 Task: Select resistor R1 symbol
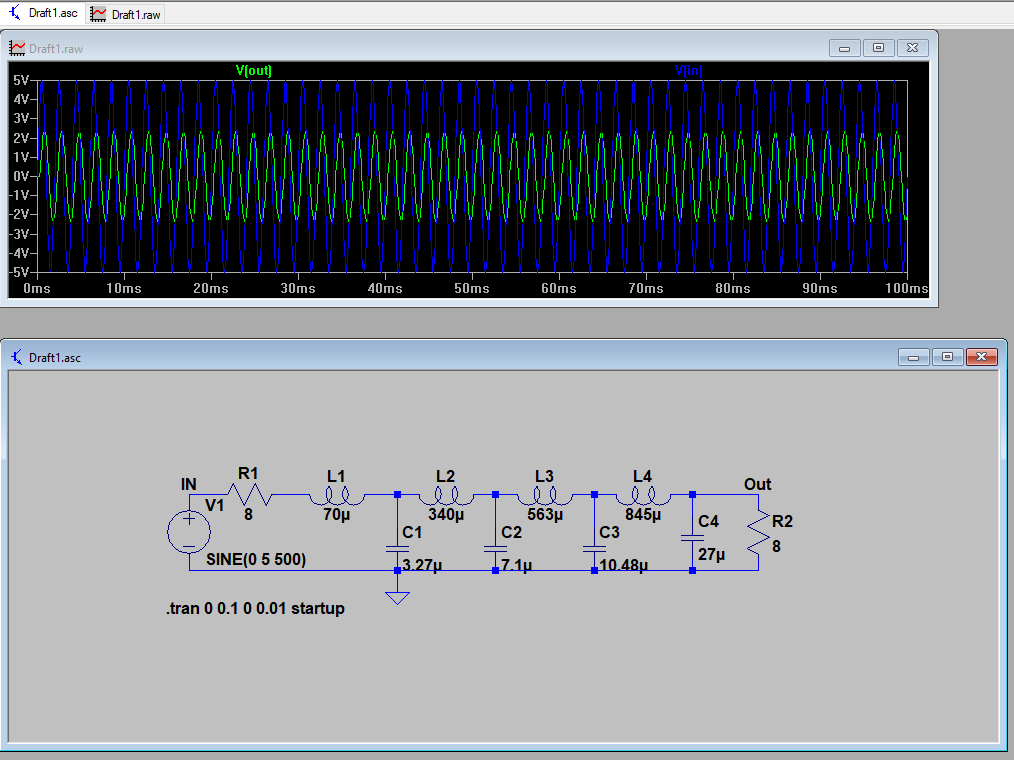248,495
